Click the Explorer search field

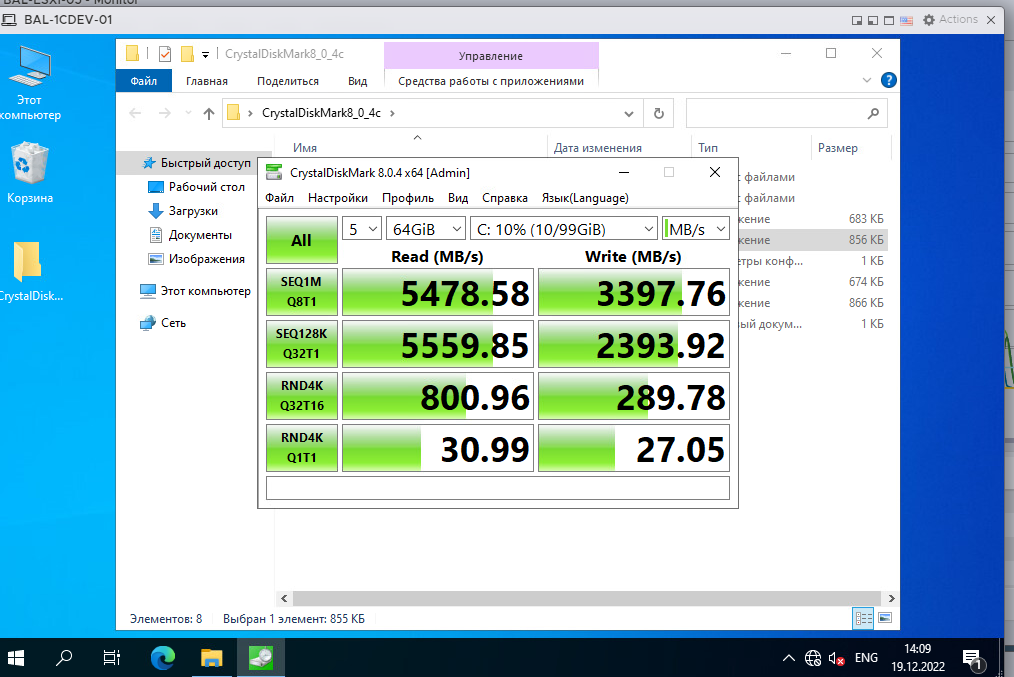[x=786, y=113]
